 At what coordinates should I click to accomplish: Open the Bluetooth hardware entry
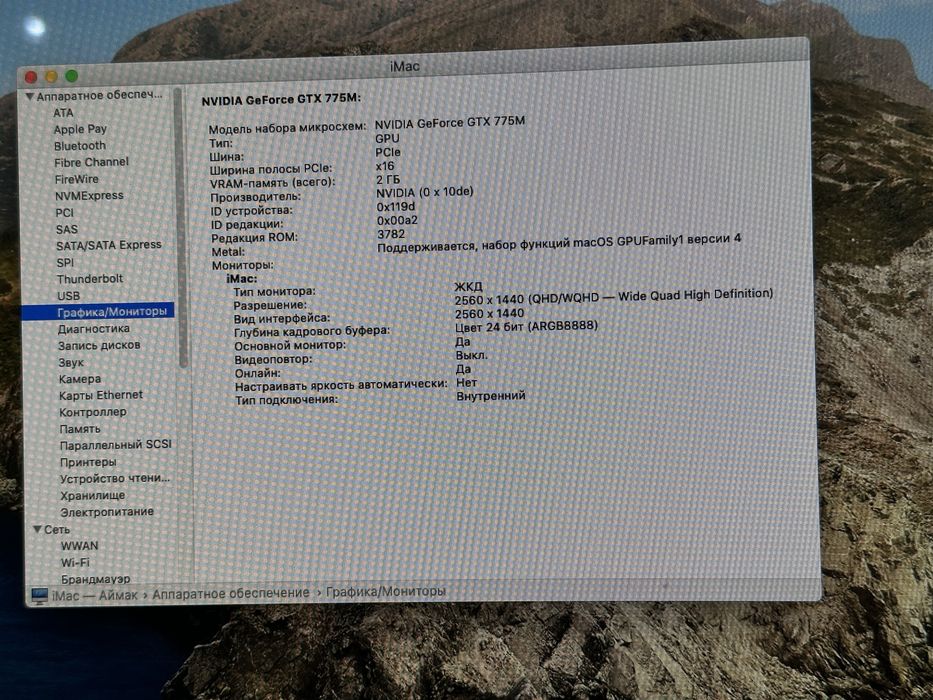[x=80, y=146]
